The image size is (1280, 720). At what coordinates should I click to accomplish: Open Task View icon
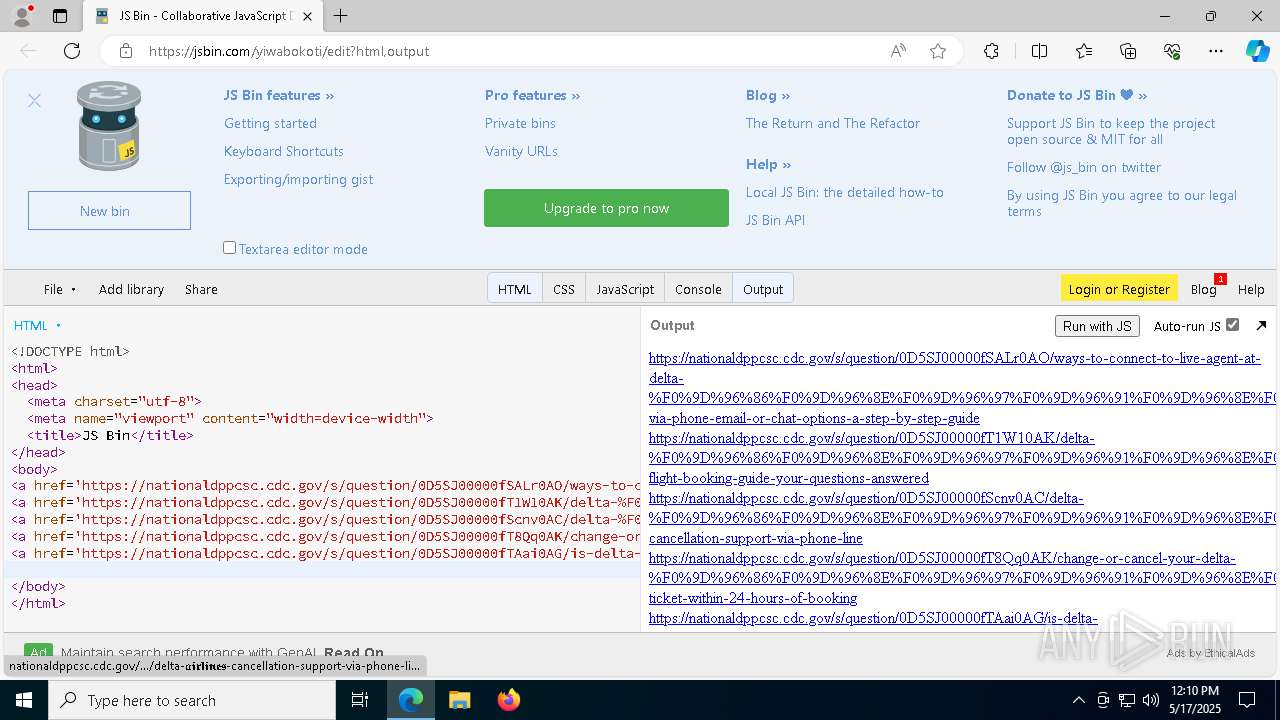[360, 700]
